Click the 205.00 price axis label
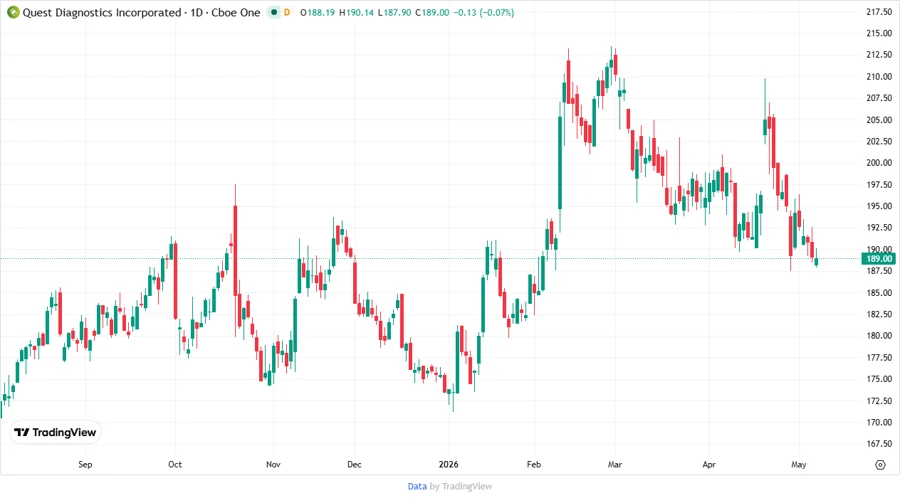900x498 pixels. click(879, 120)
